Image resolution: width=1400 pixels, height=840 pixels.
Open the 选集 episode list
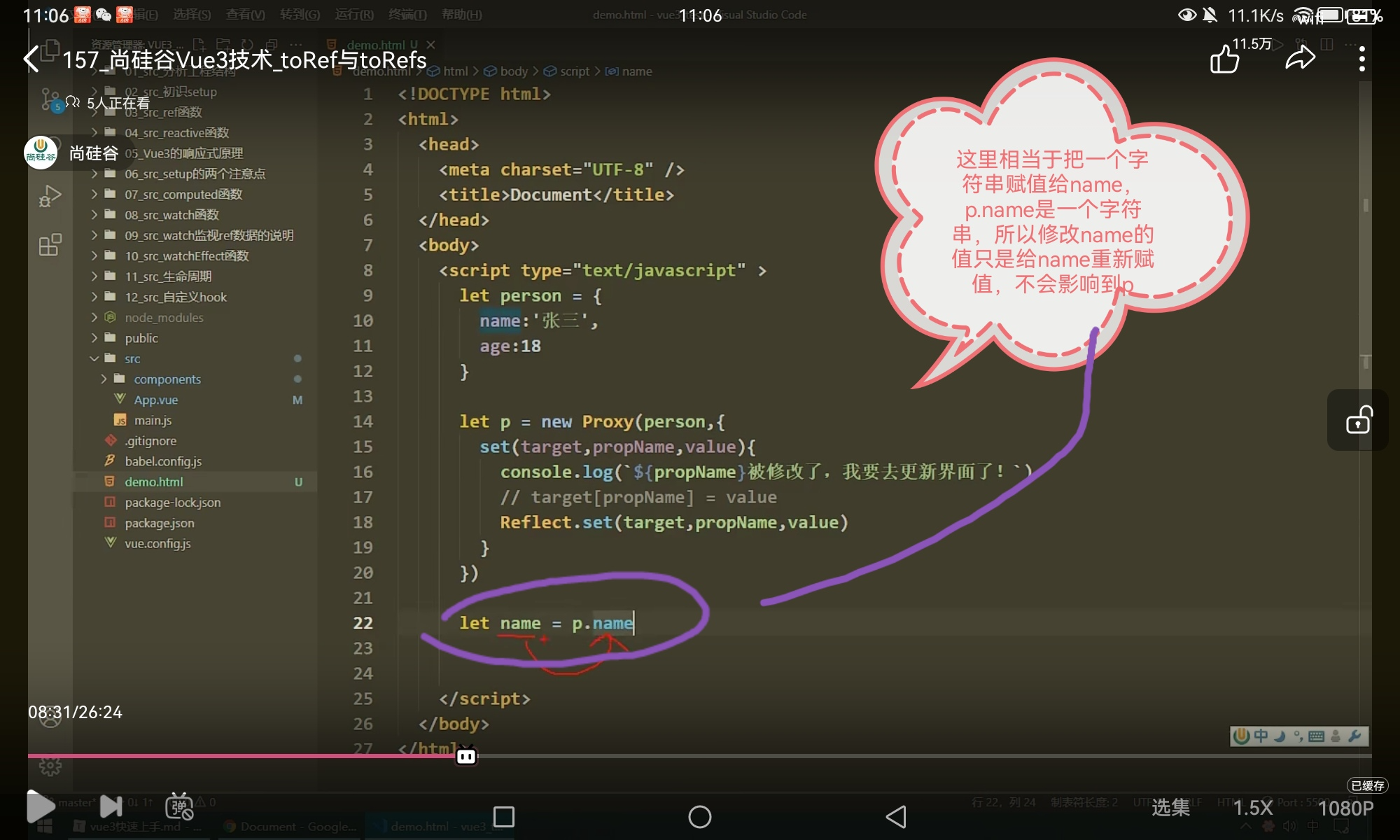[1170, 808]
